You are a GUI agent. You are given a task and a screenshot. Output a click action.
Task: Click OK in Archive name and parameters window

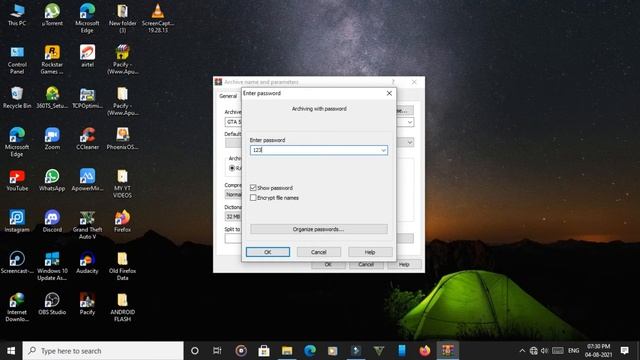point(328,265)
